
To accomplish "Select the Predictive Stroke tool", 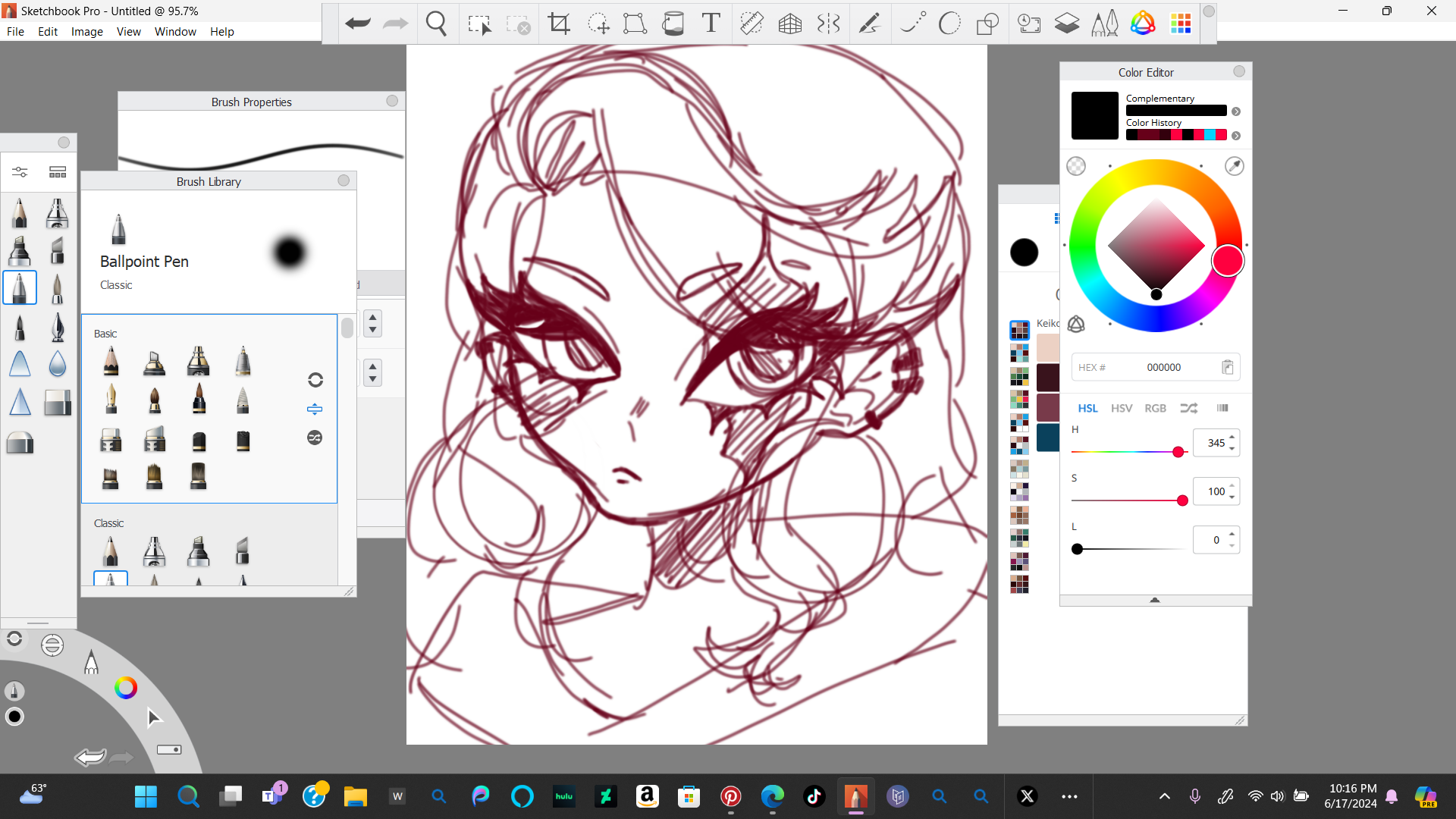I will point(913,24).
